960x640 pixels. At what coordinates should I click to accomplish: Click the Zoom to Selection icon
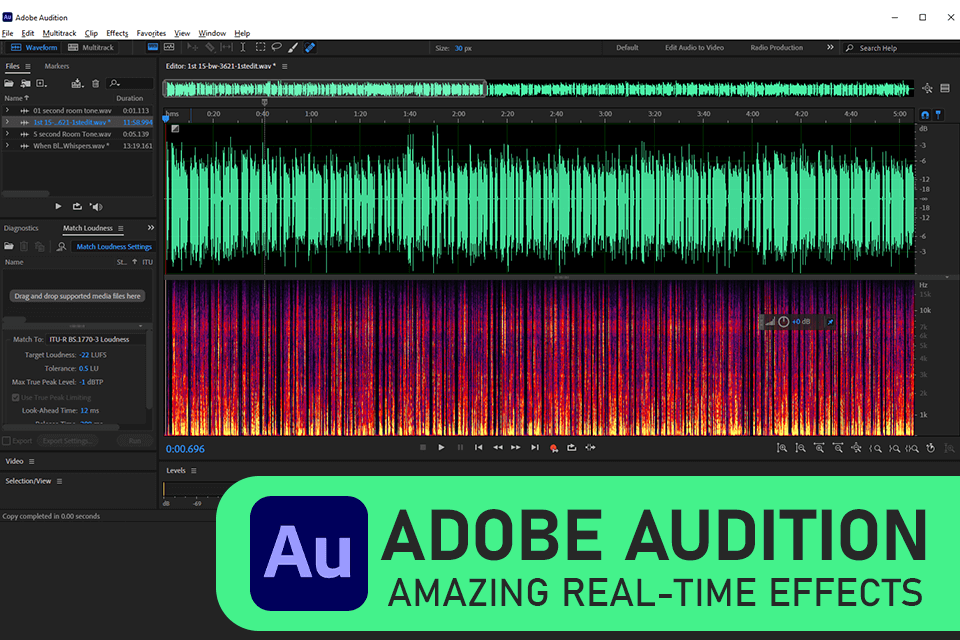[912, 448]
